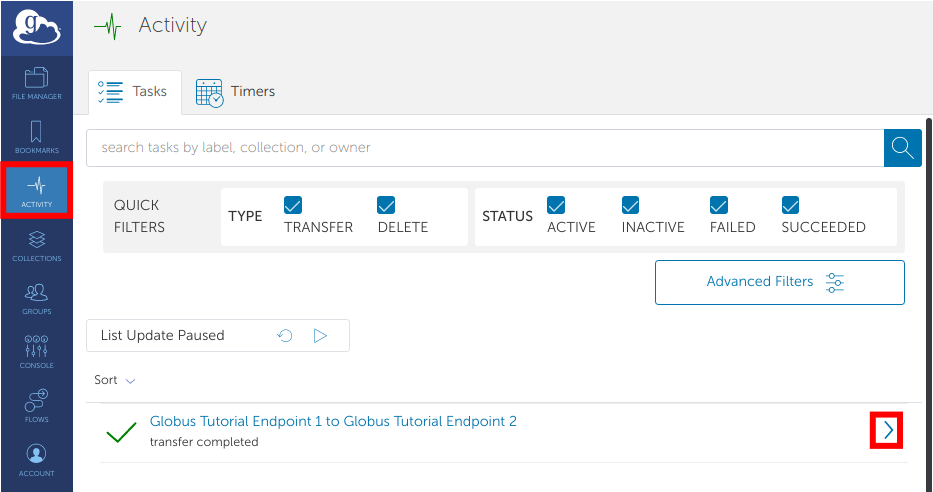The image size is (933, 492).
Task: Resume list updates with play icon
Action: tap(320, 336)
